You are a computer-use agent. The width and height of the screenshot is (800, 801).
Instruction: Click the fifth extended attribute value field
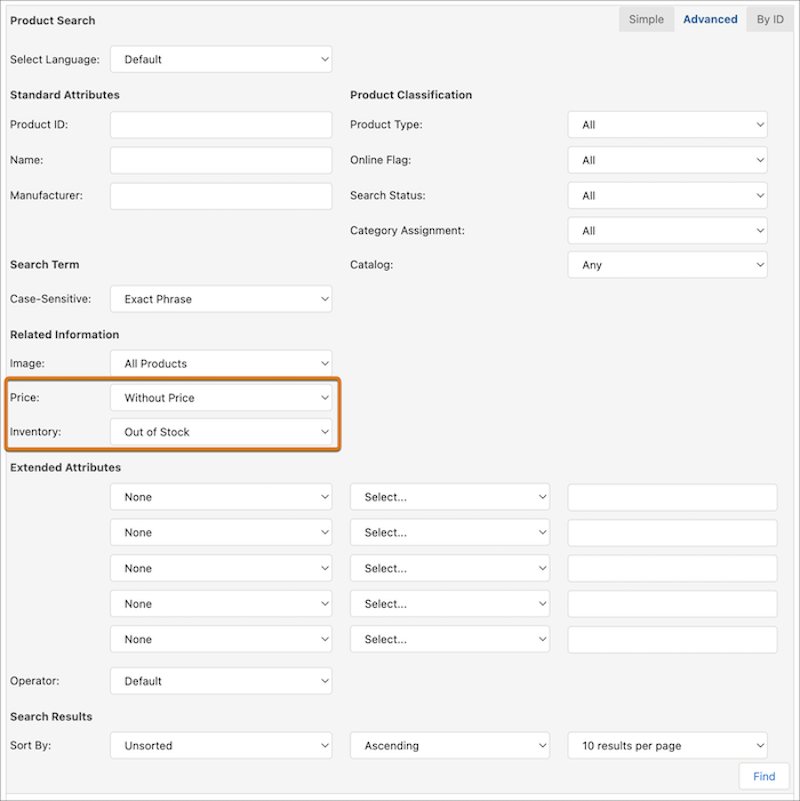click(672, 640)
